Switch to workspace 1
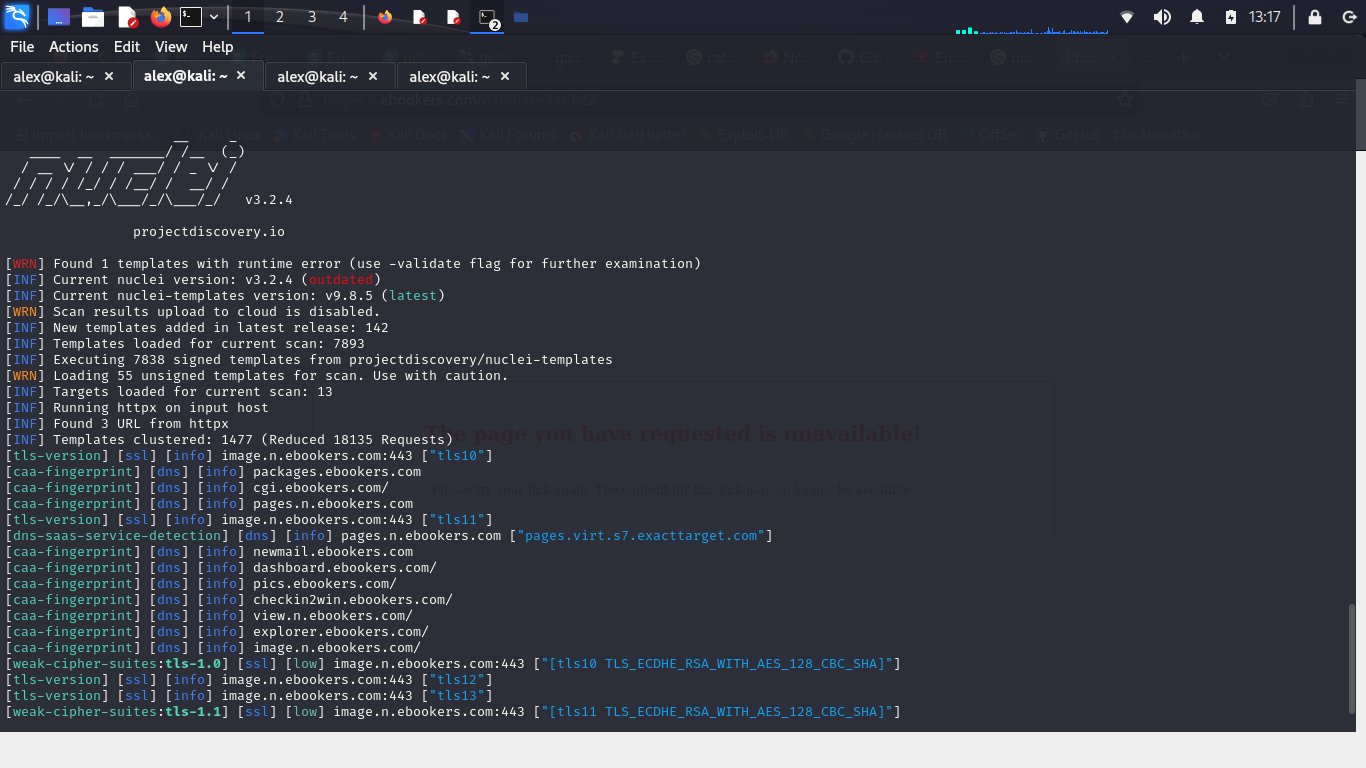Viewport: 1366px width, 768px height. click(x=247, y=17)
